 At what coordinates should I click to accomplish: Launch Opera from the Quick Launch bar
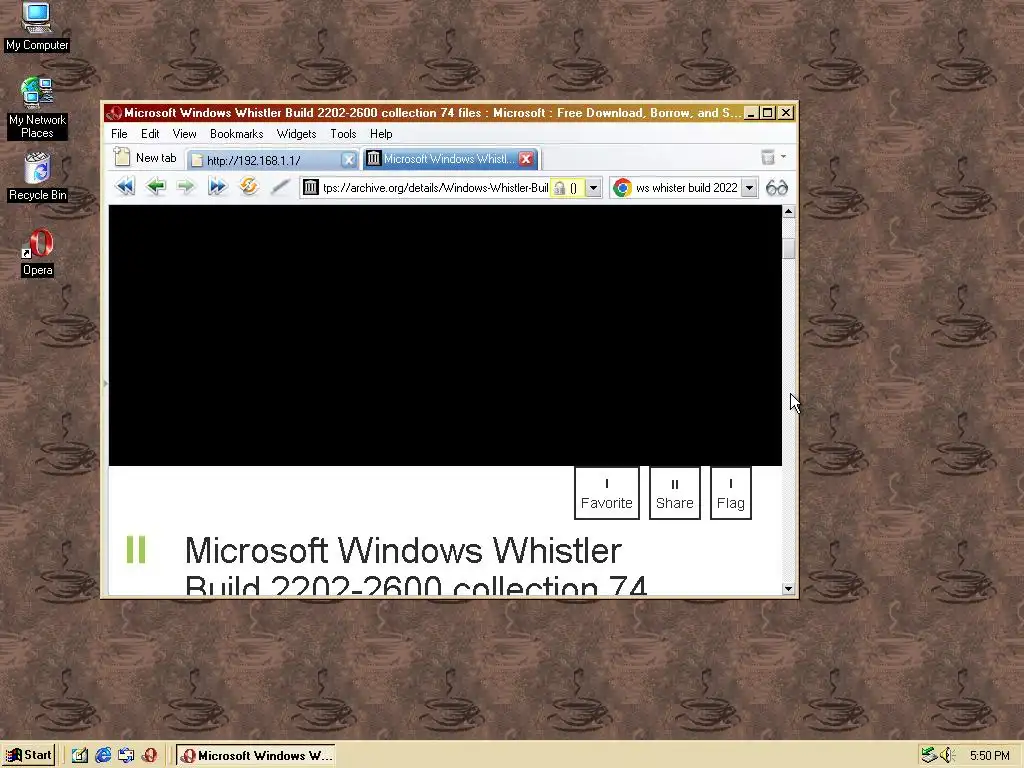pyautogui.click(x=150, y=756)
